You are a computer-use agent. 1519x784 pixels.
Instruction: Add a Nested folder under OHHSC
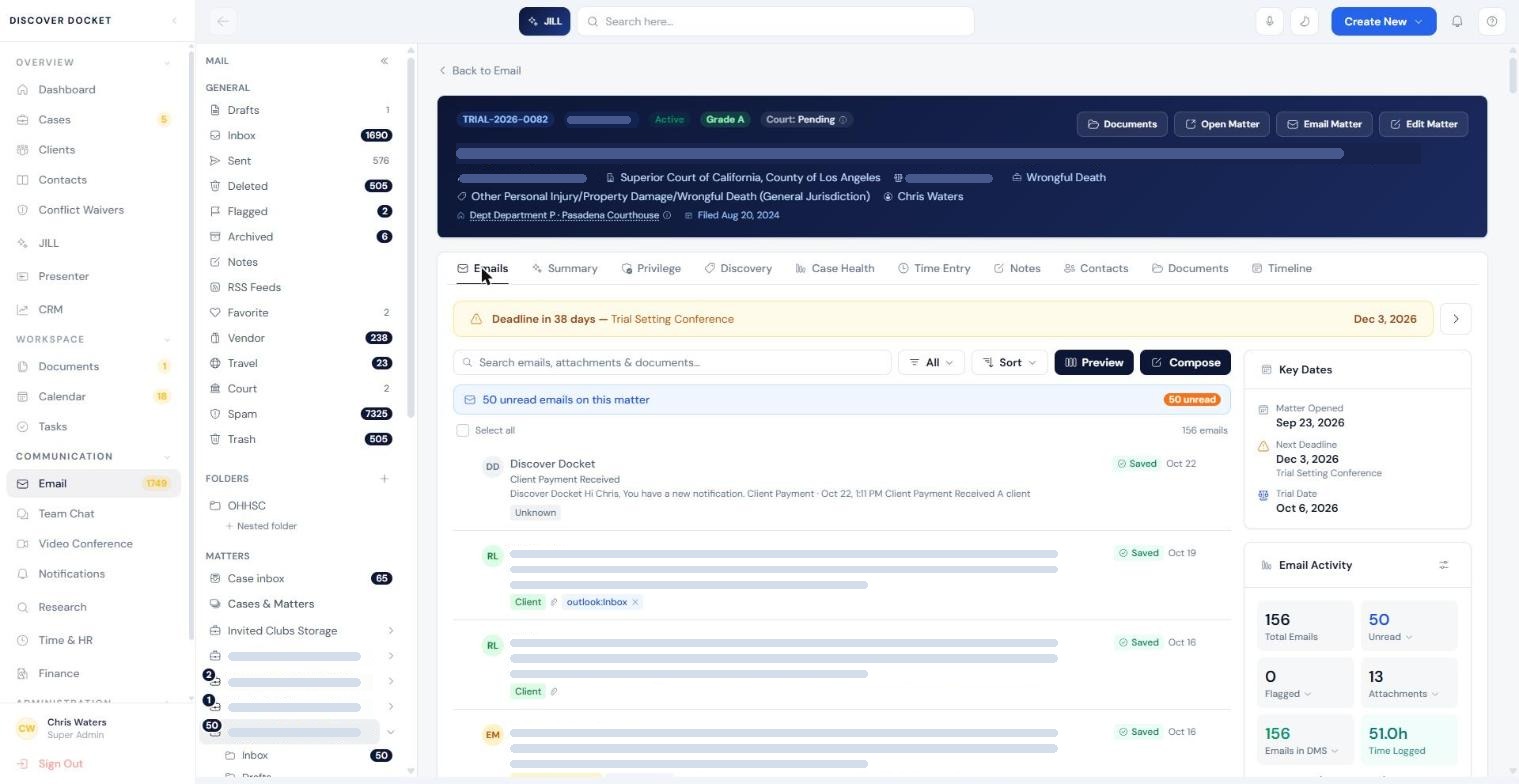coord(262,527)
